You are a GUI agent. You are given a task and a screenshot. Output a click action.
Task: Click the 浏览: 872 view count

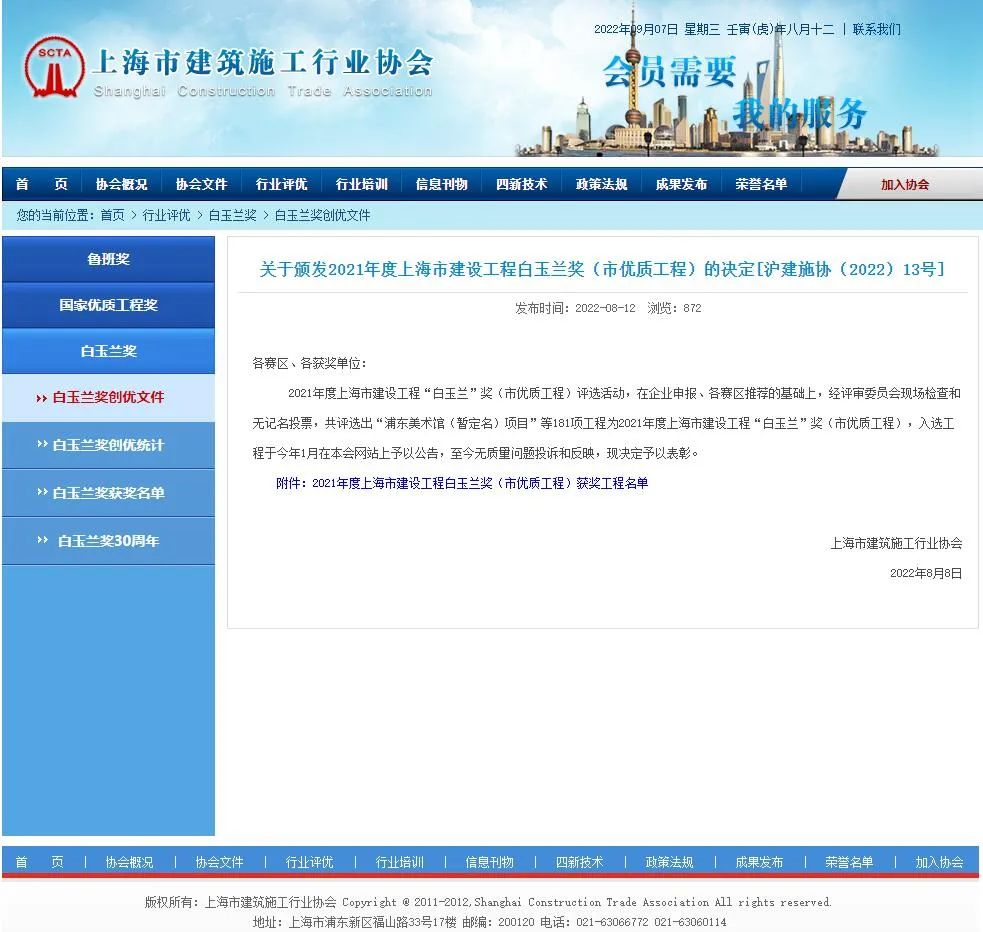pos(675,308)
